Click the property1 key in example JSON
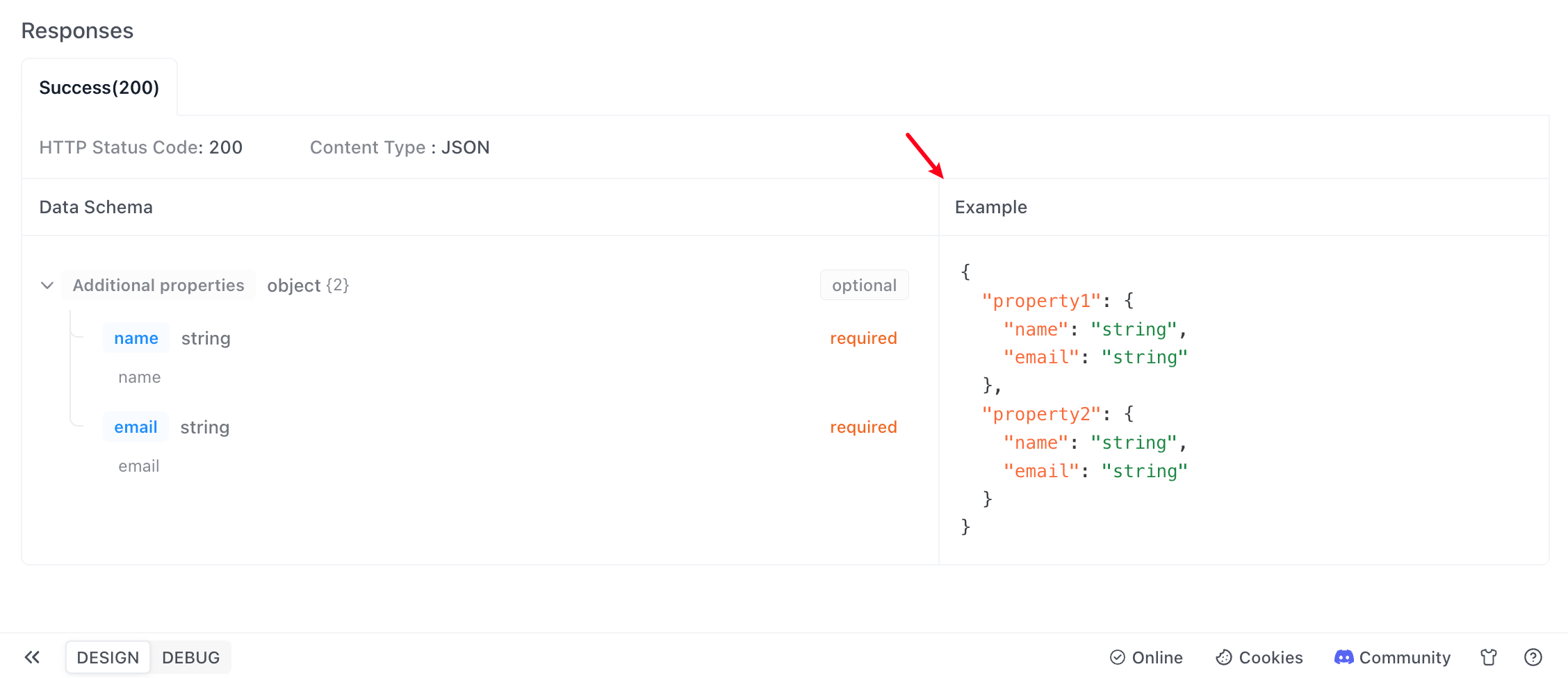The height and width of the screenshot is (678, 1568). point(1041,301)
